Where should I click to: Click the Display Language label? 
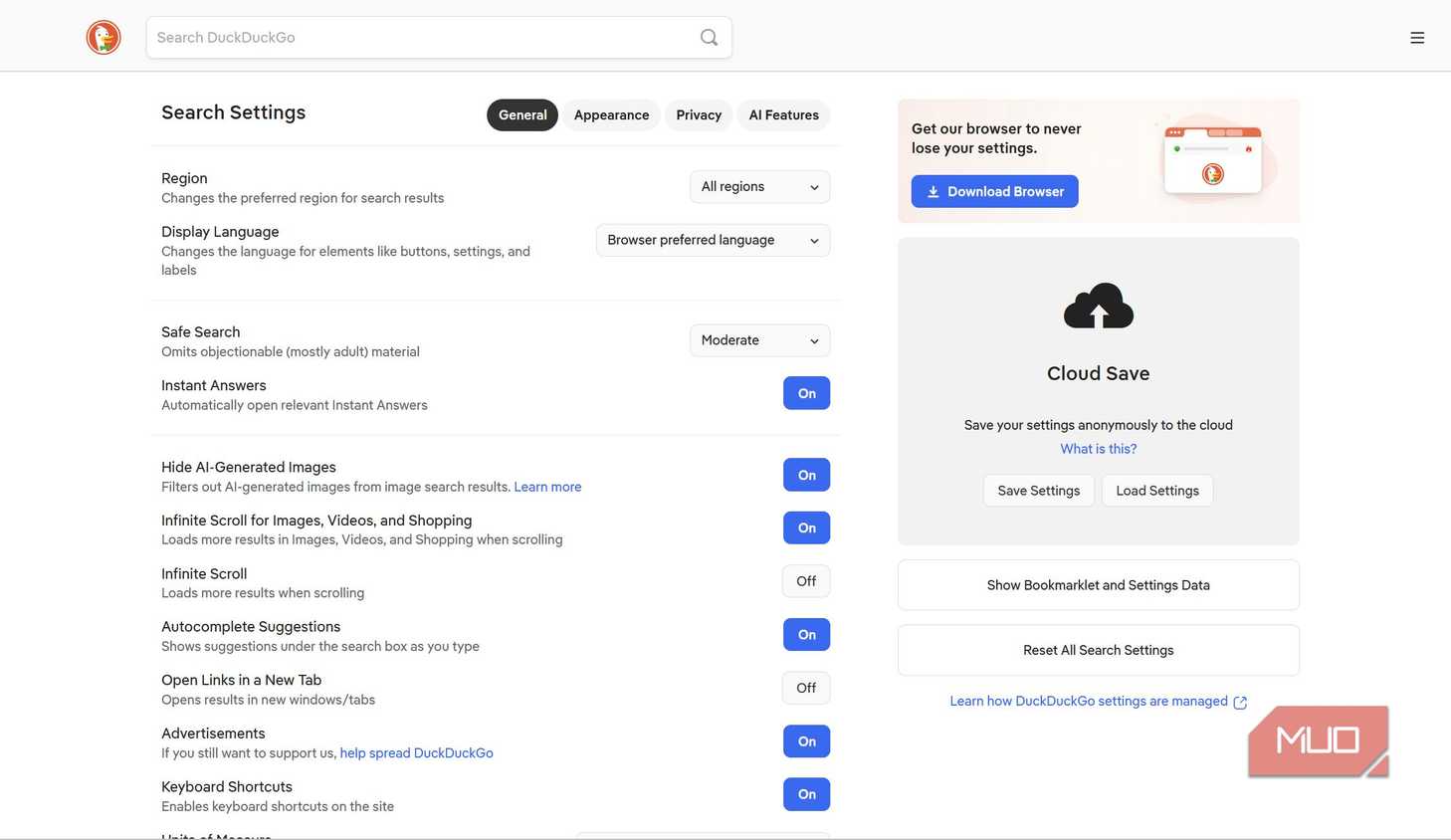[220, 232]
